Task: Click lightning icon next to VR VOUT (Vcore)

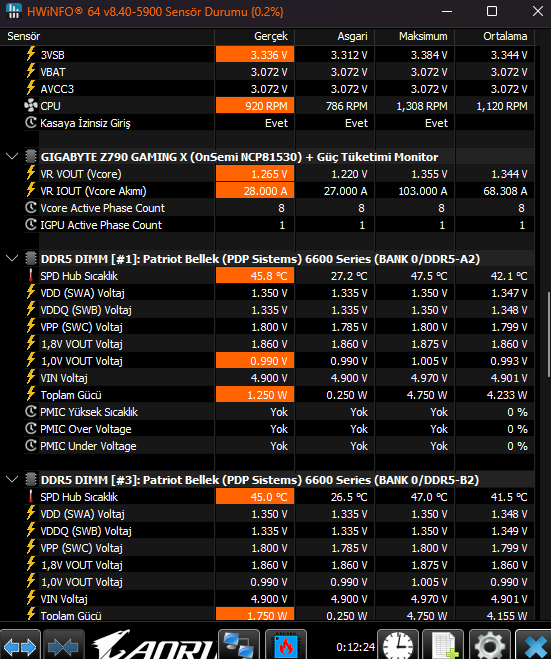Action: (x=31, y=173)
